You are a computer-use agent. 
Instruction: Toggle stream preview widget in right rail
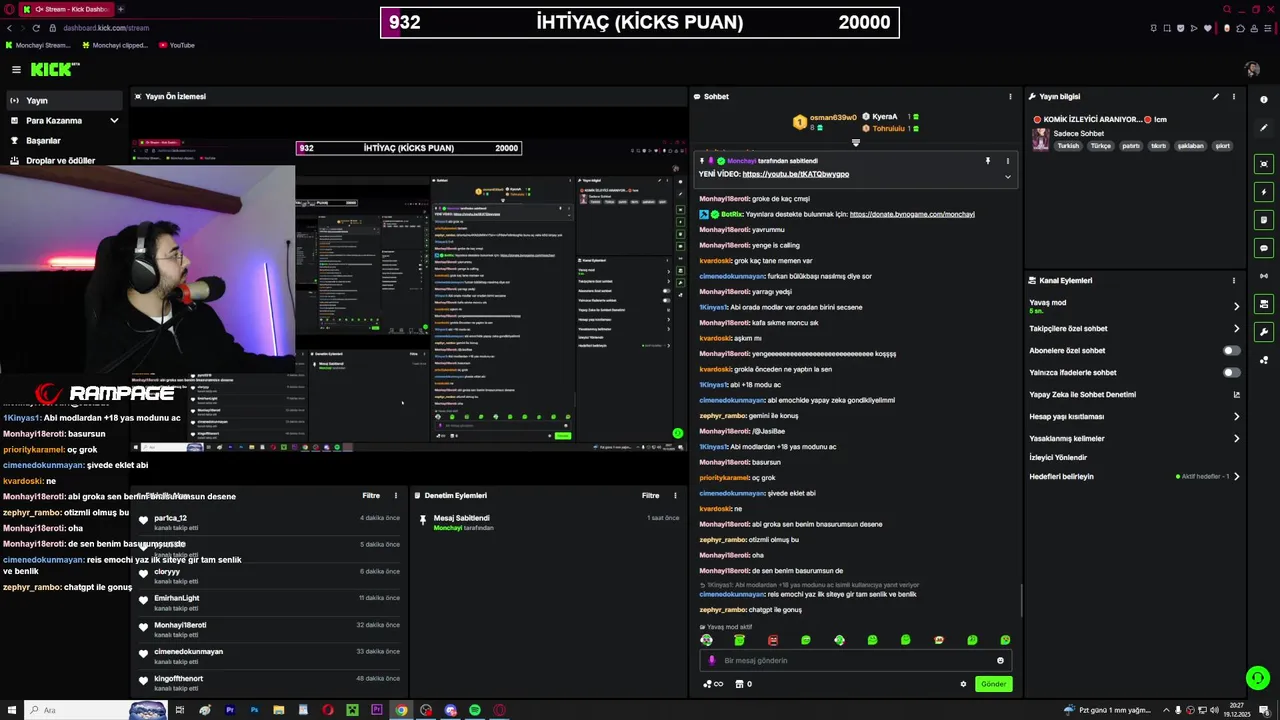(1264, 164)
